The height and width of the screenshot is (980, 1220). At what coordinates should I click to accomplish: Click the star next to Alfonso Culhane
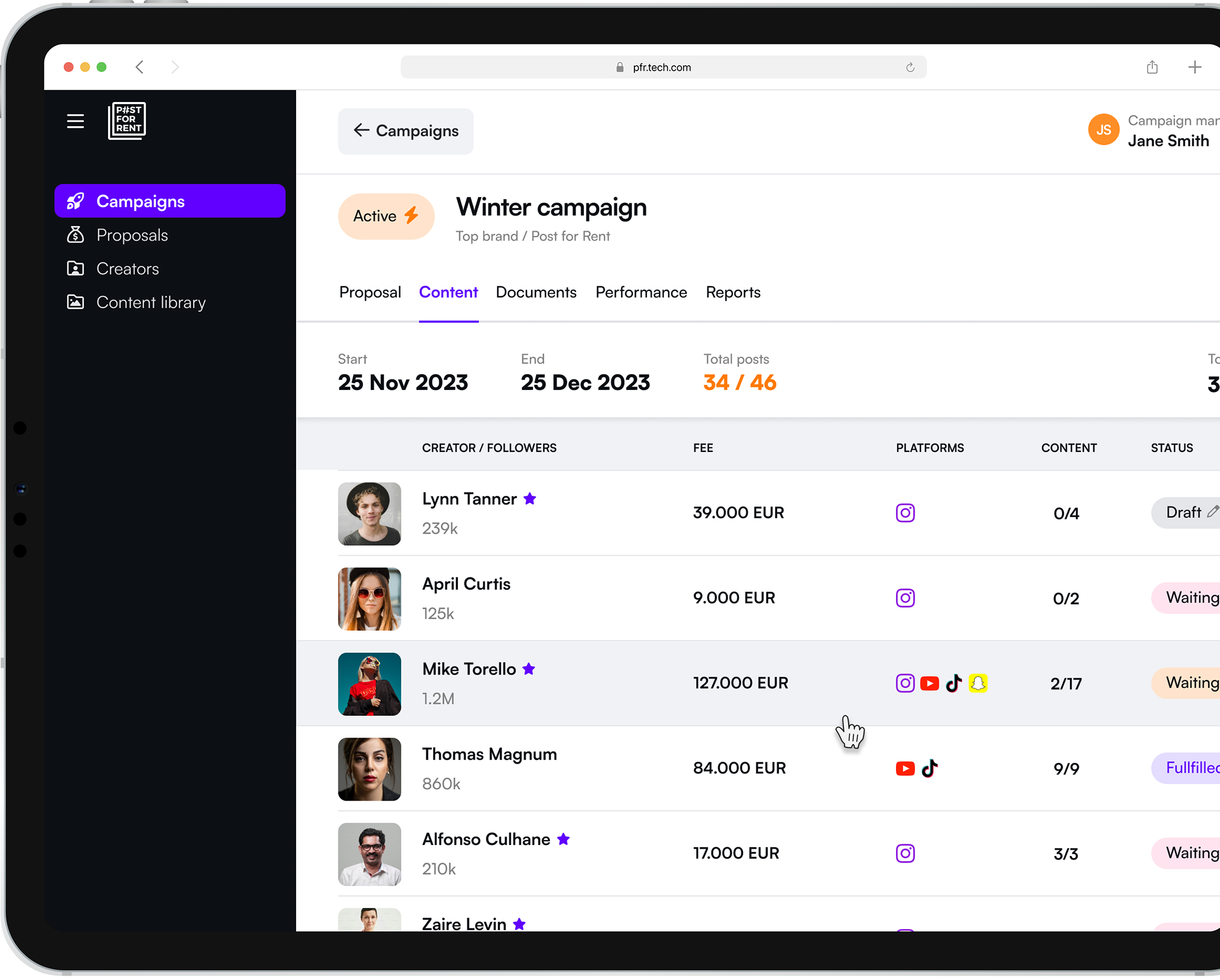click(563, 839)
